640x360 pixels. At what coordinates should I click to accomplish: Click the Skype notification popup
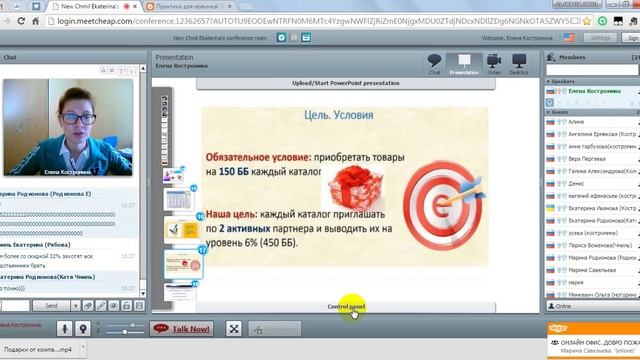click(593, 341)
